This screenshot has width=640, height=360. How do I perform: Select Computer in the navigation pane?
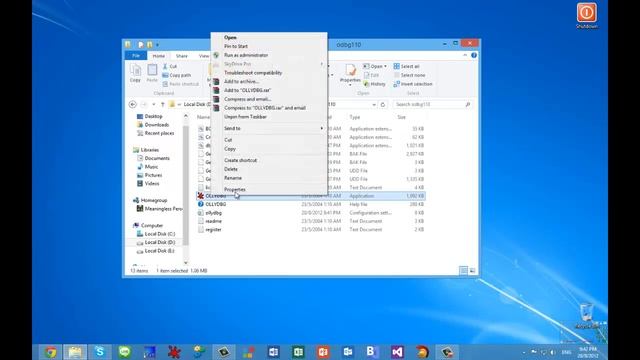(151, 225)
